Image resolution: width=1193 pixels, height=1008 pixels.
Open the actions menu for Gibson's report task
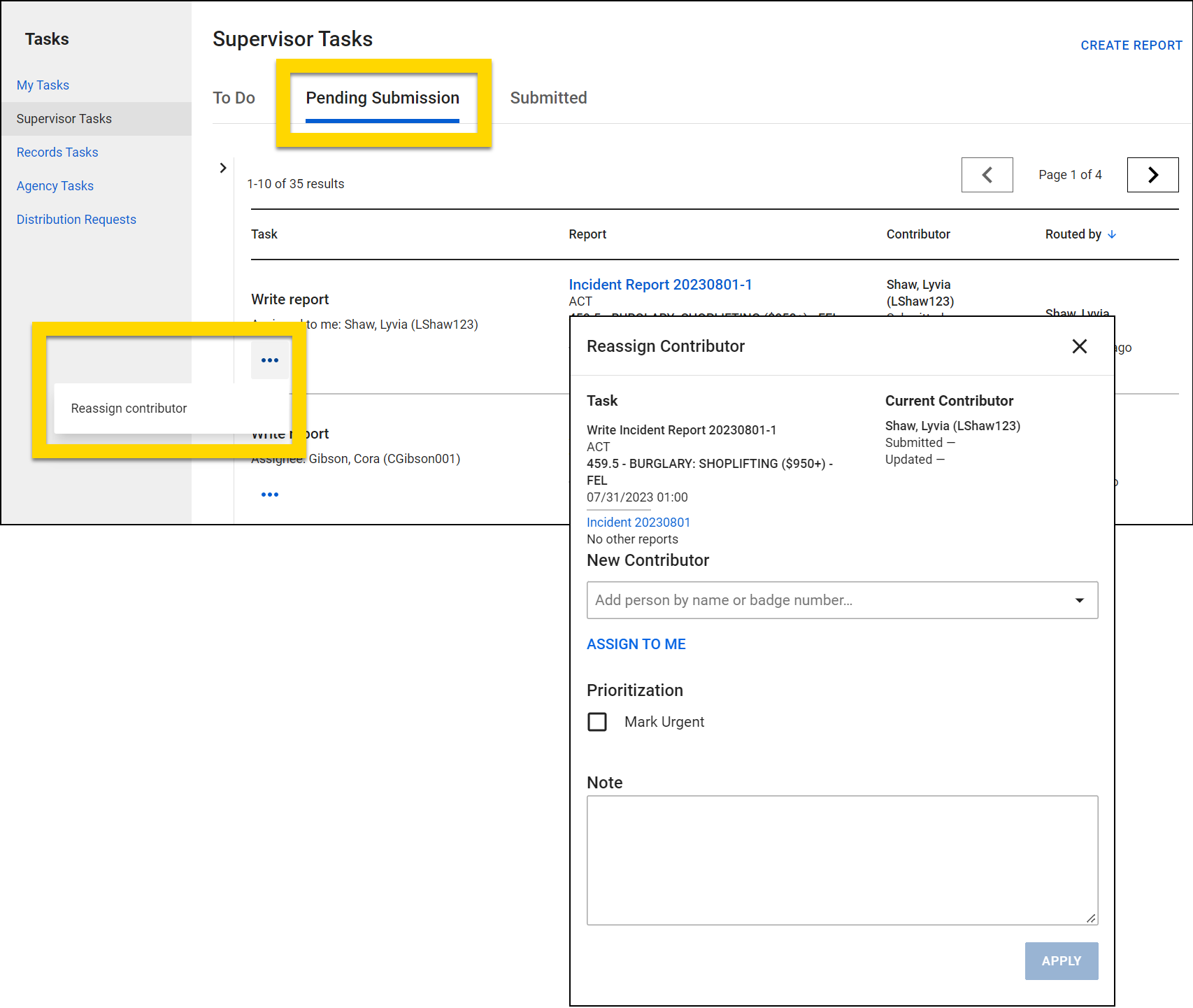[270, 494]
